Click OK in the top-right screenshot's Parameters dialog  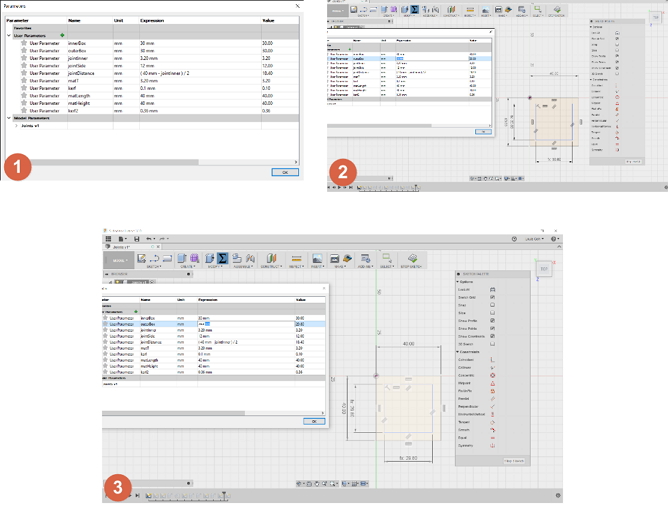click(483, 132)
